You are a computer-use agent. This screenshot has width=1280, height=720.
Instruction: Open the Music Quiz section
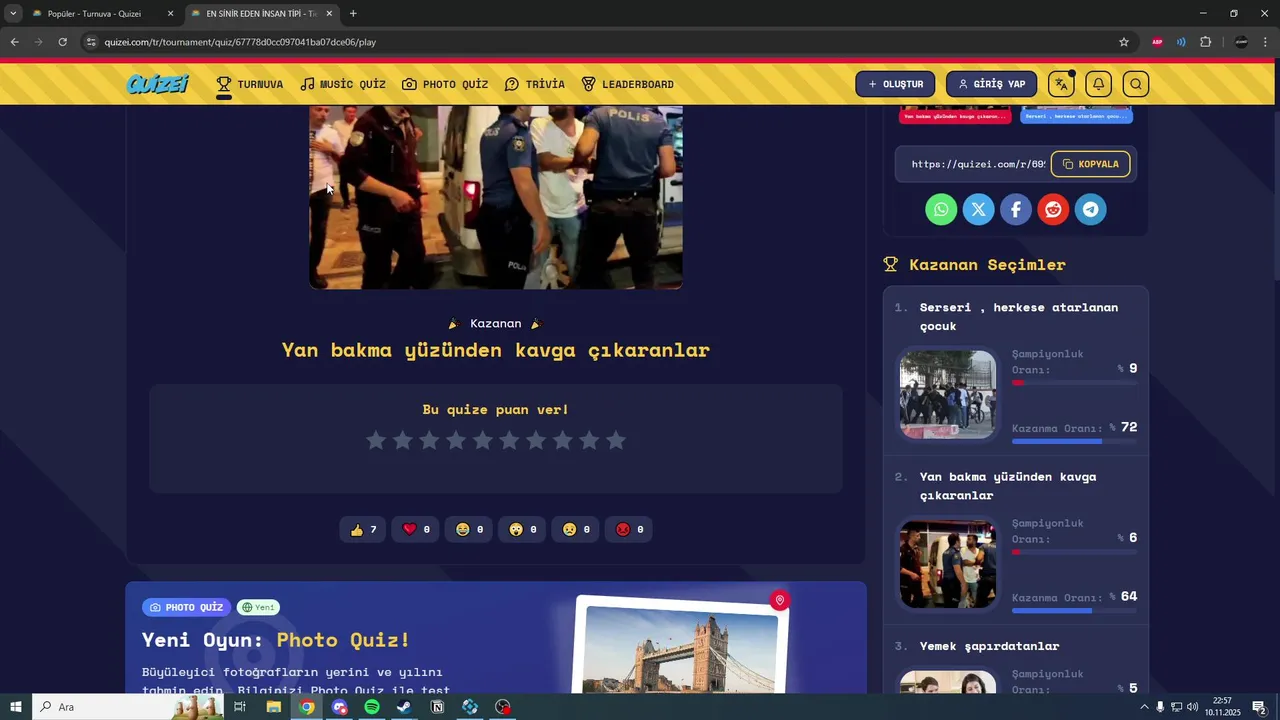[343, 84]
